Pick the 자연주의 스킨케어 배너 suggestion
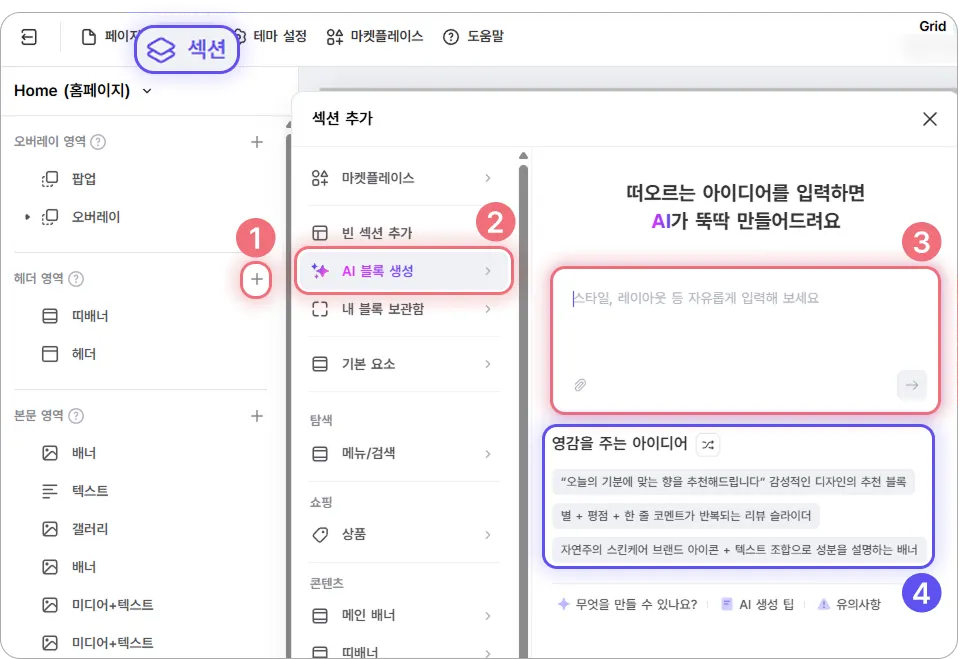Screen dimensions: 961x659 coord(739,549)
